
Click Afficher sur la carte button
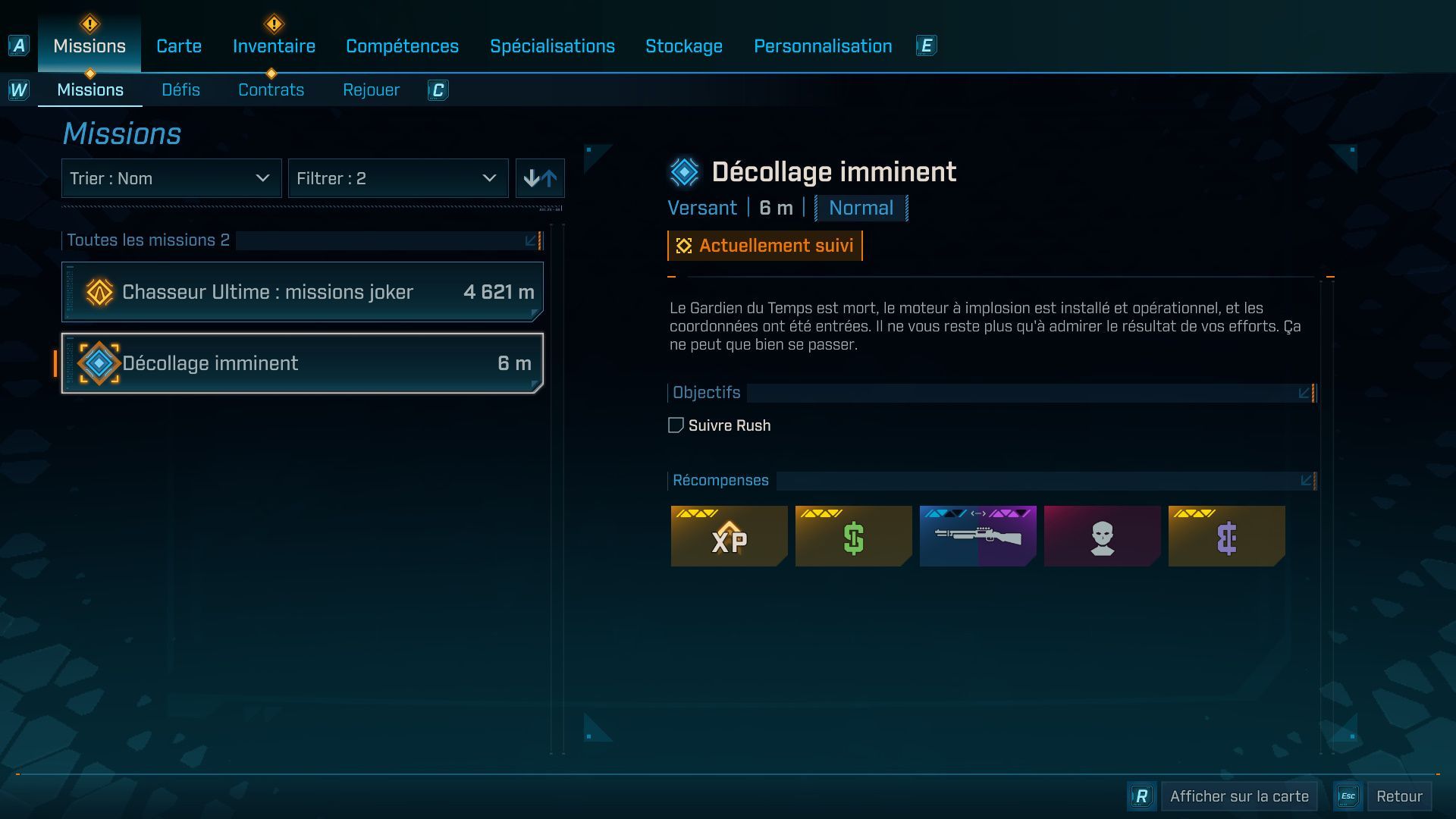tap(1239, 796)
